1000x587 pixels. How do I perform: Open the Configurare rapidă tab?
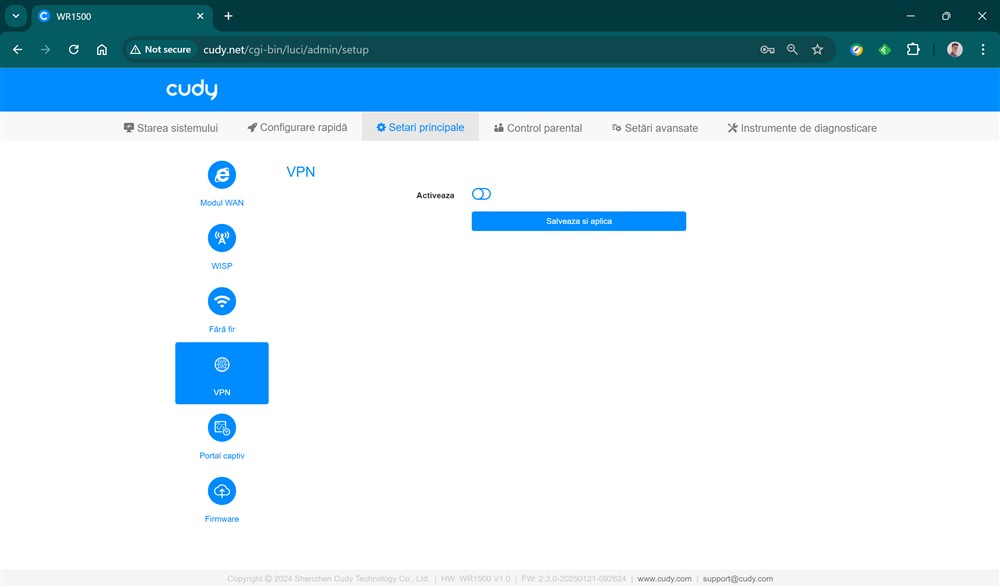298,128
